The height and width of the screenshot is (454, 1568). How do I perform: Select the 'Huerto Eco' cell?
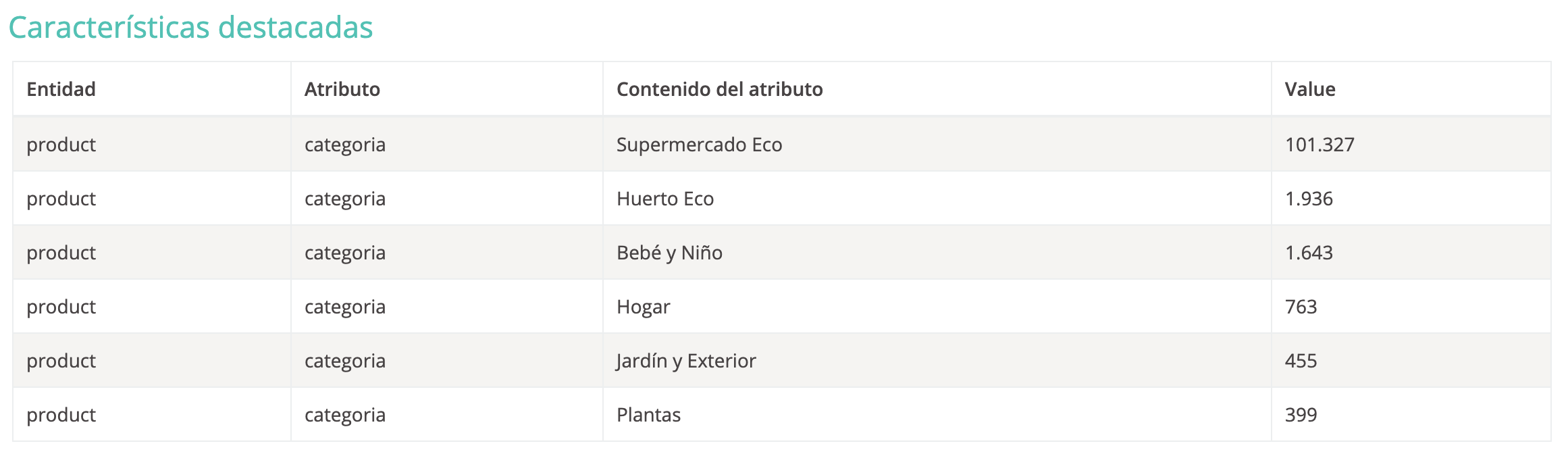pyautogui.click(x=664, y=199)
